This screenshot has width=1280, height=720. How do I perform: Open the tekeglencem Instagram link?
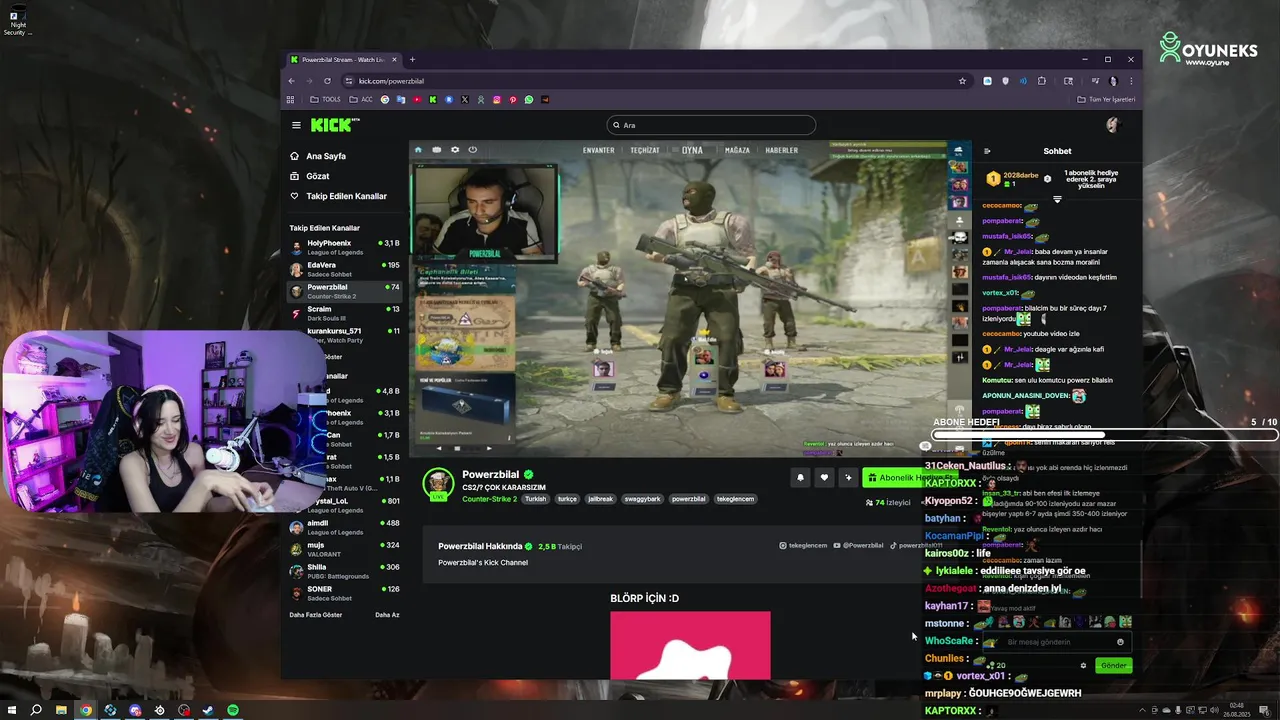803,546
